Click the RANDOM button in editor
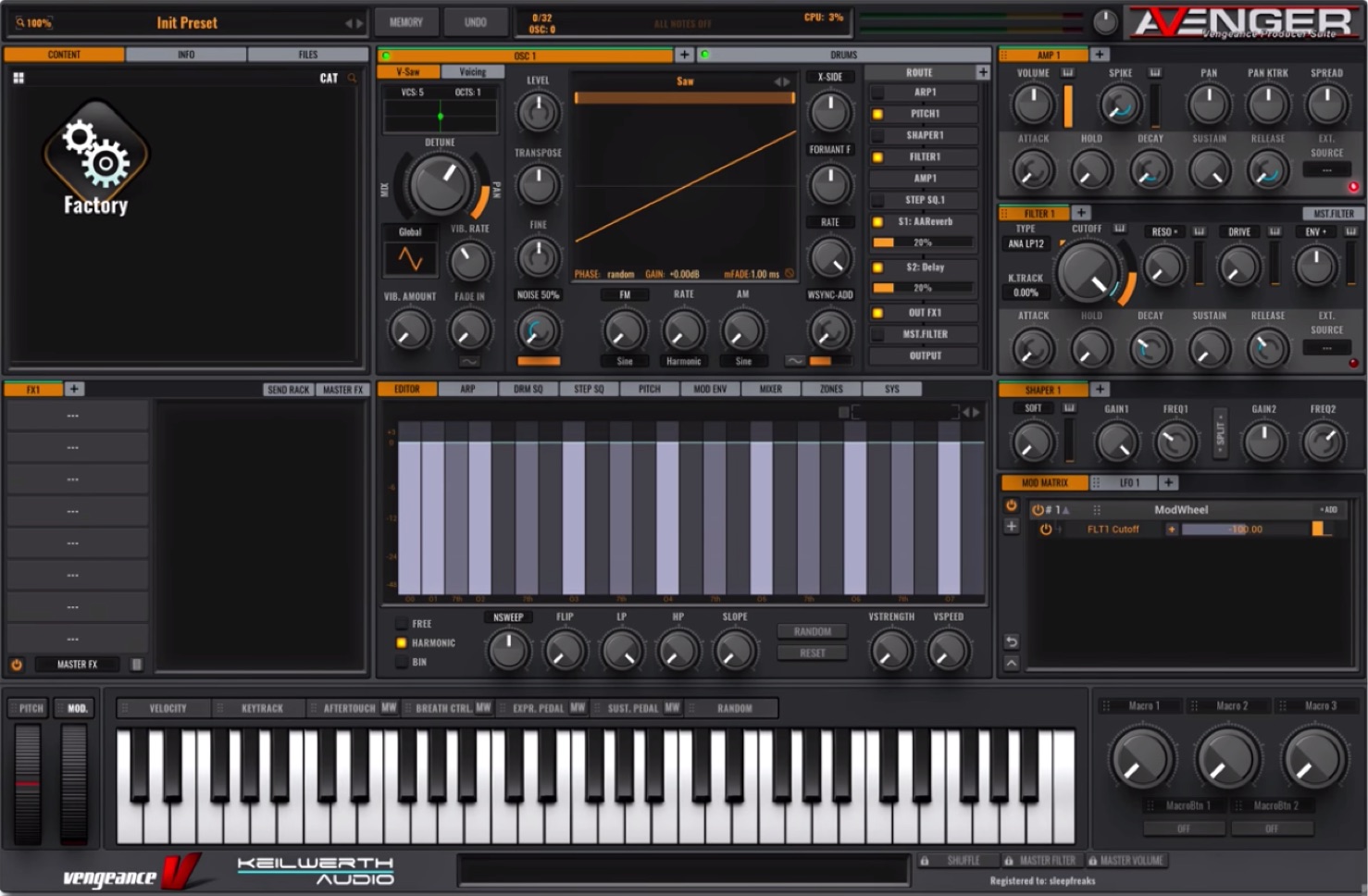 pos(813,631)
